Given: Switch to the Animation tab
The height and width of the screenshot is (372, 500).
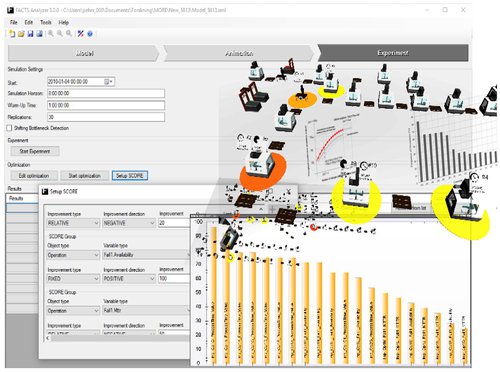Looking at the screenshot, I should point(238,53).
